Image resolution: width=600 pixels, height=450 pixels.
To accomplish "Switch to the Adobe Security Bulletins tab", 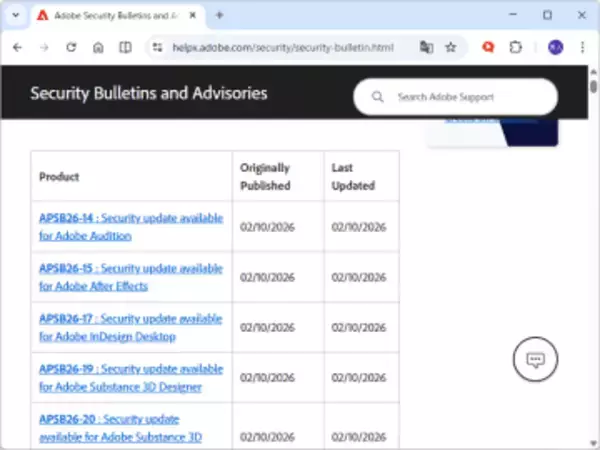I will [x=108, y=15].
